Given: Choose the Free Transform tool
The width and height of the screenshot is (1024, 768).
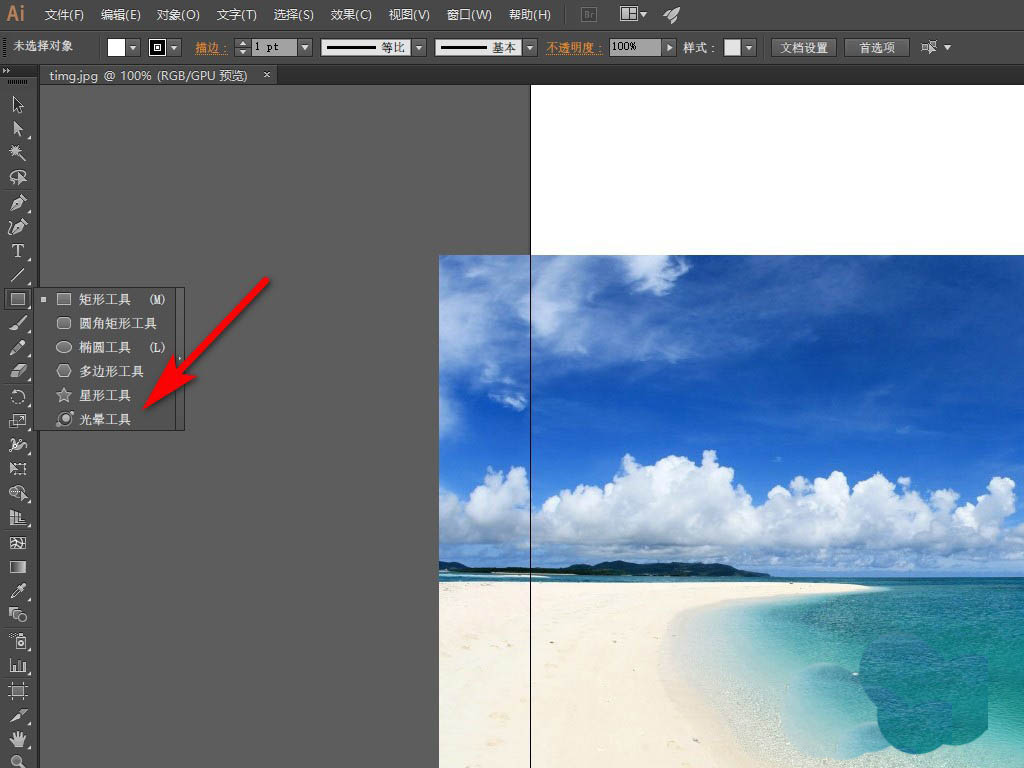Looking at the screenshot, I should coord(18,469).
